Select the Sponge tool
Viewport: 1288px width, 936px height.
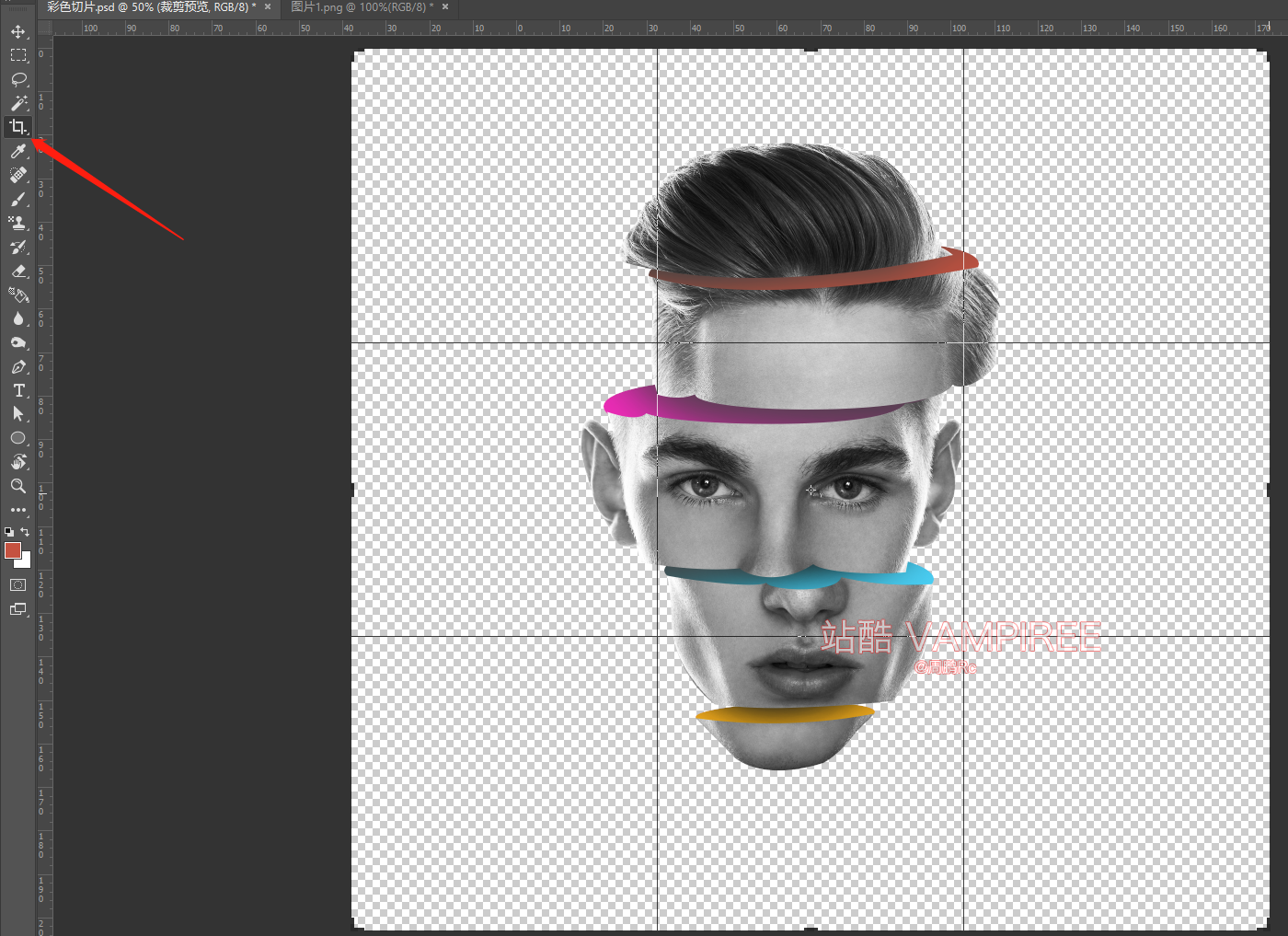(17, 342)
